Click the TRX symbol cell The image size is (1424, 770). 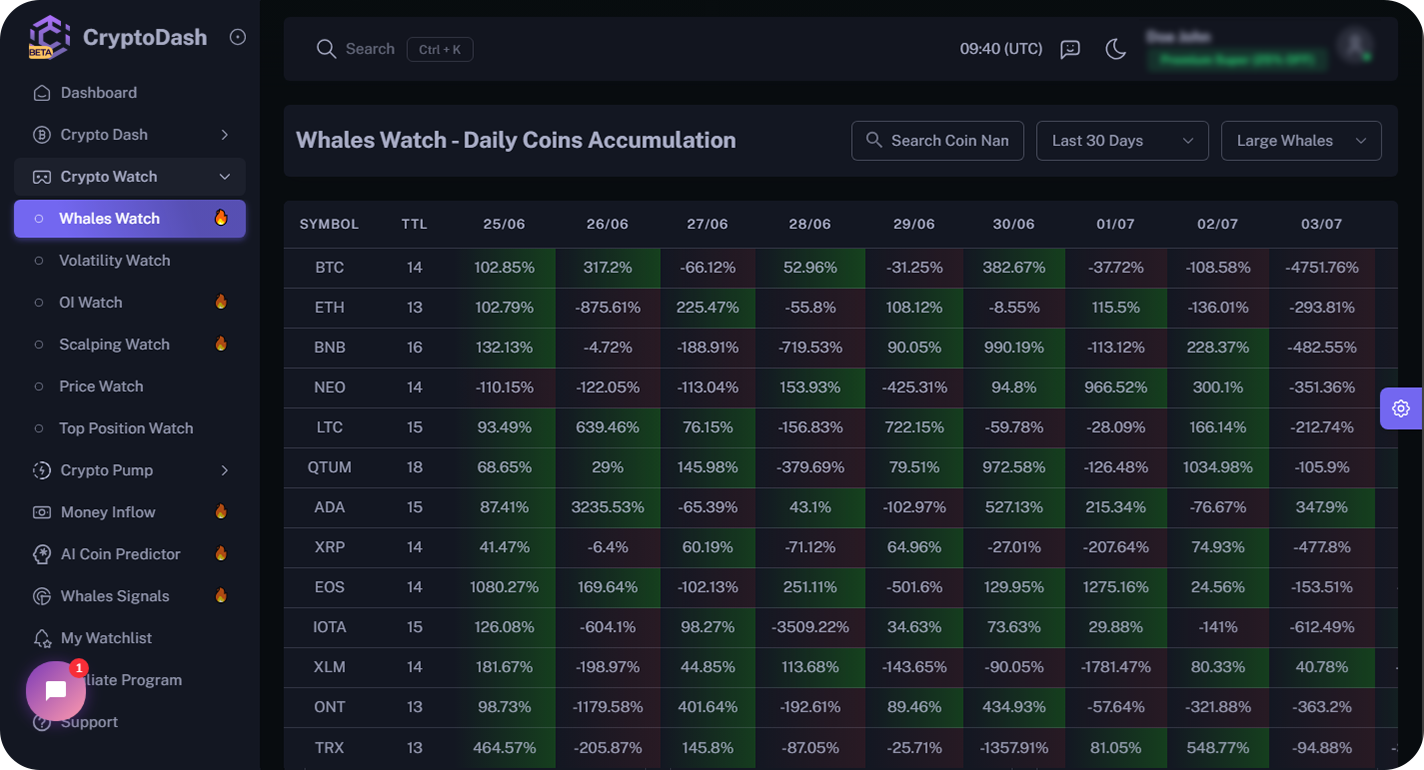pos(329,748)
